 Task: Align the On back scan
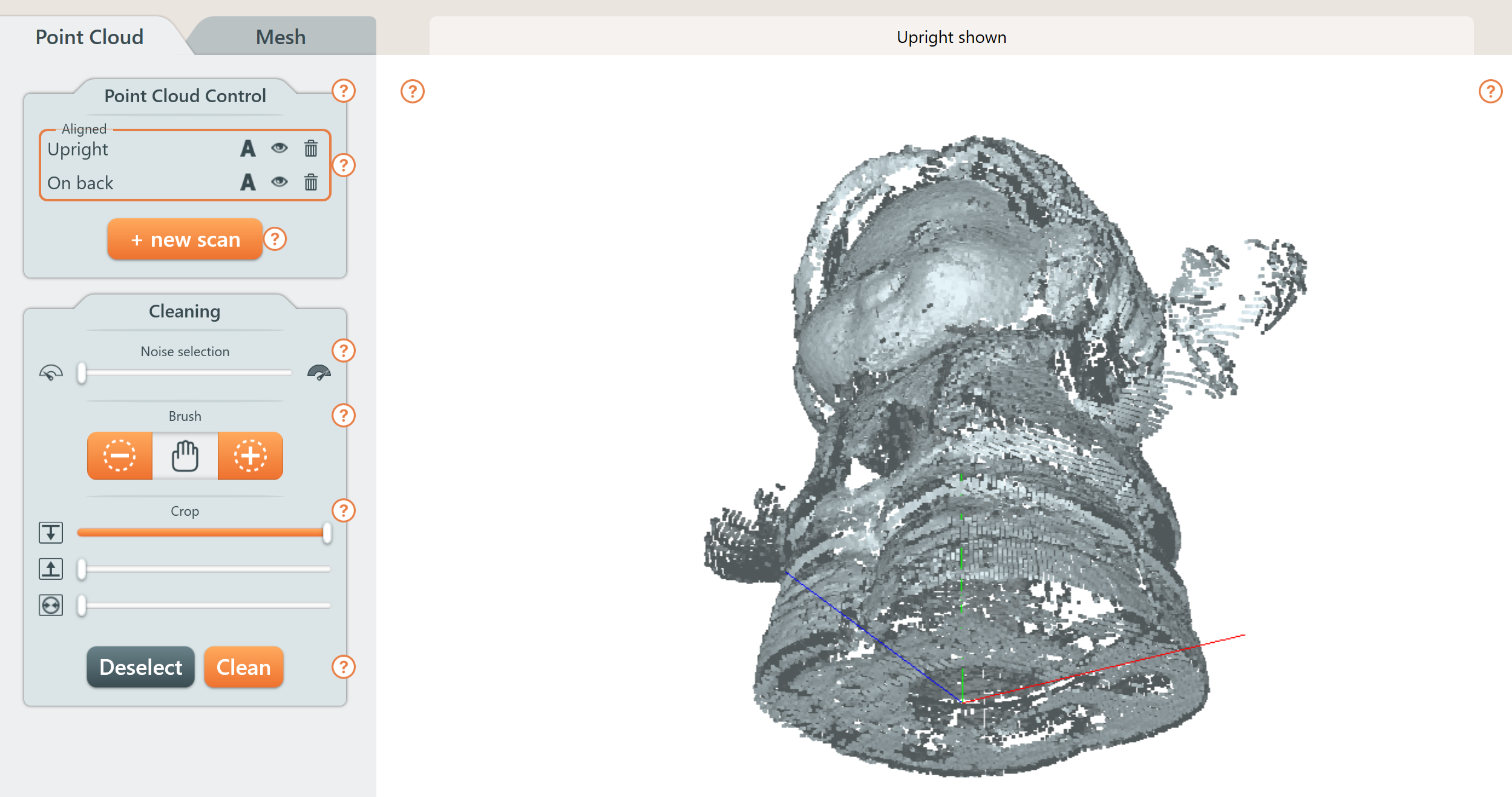[247, 183]
